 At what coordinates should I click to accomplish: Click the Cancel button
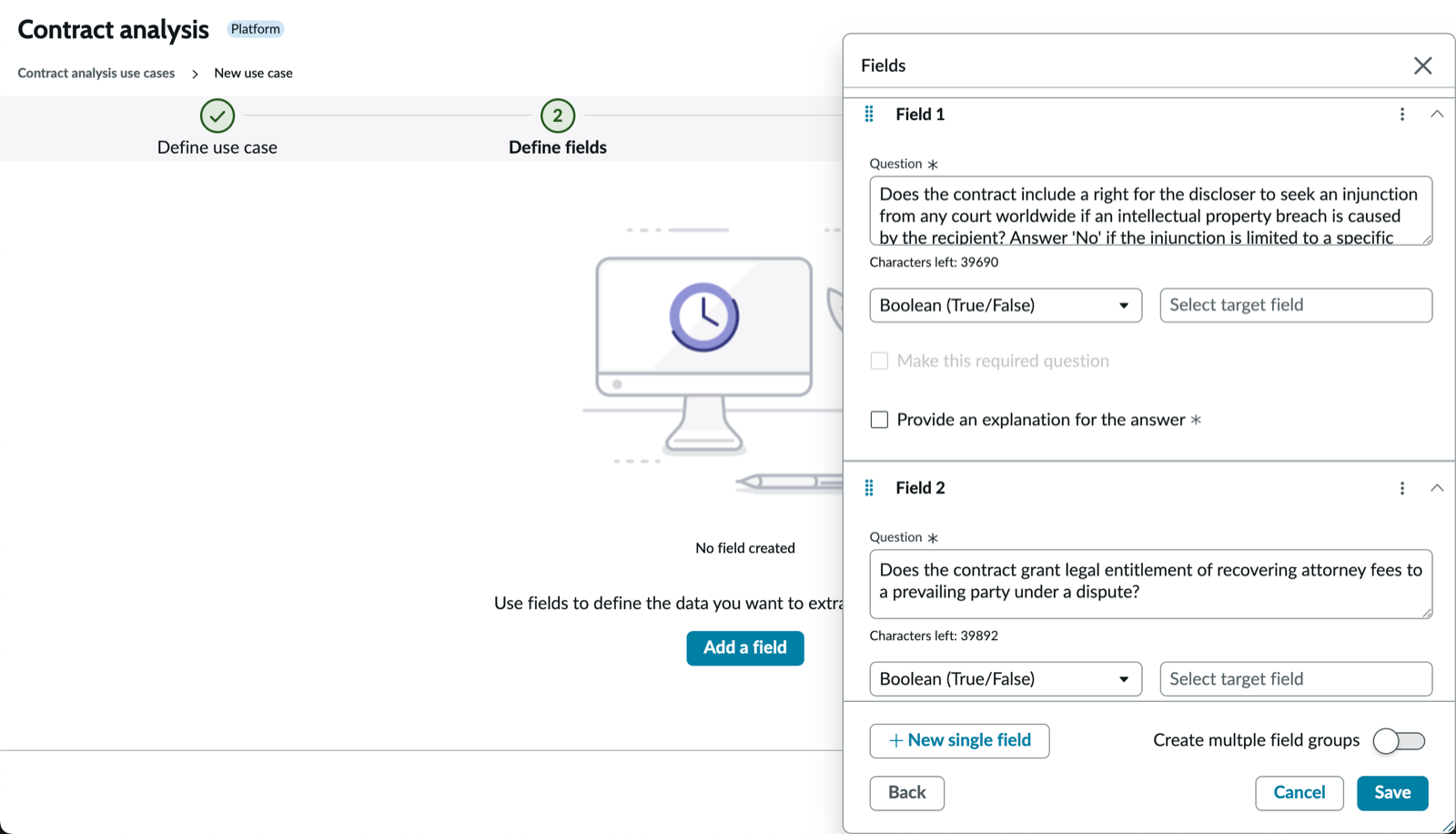[1299, 793]
